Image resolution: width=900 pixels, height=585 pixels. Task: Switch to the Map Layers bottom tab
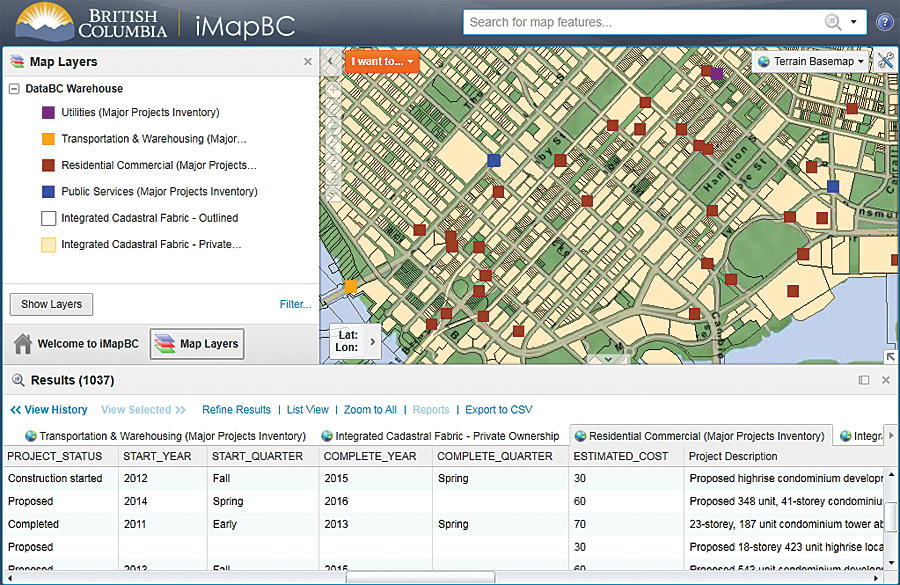(x=197, y=344)
